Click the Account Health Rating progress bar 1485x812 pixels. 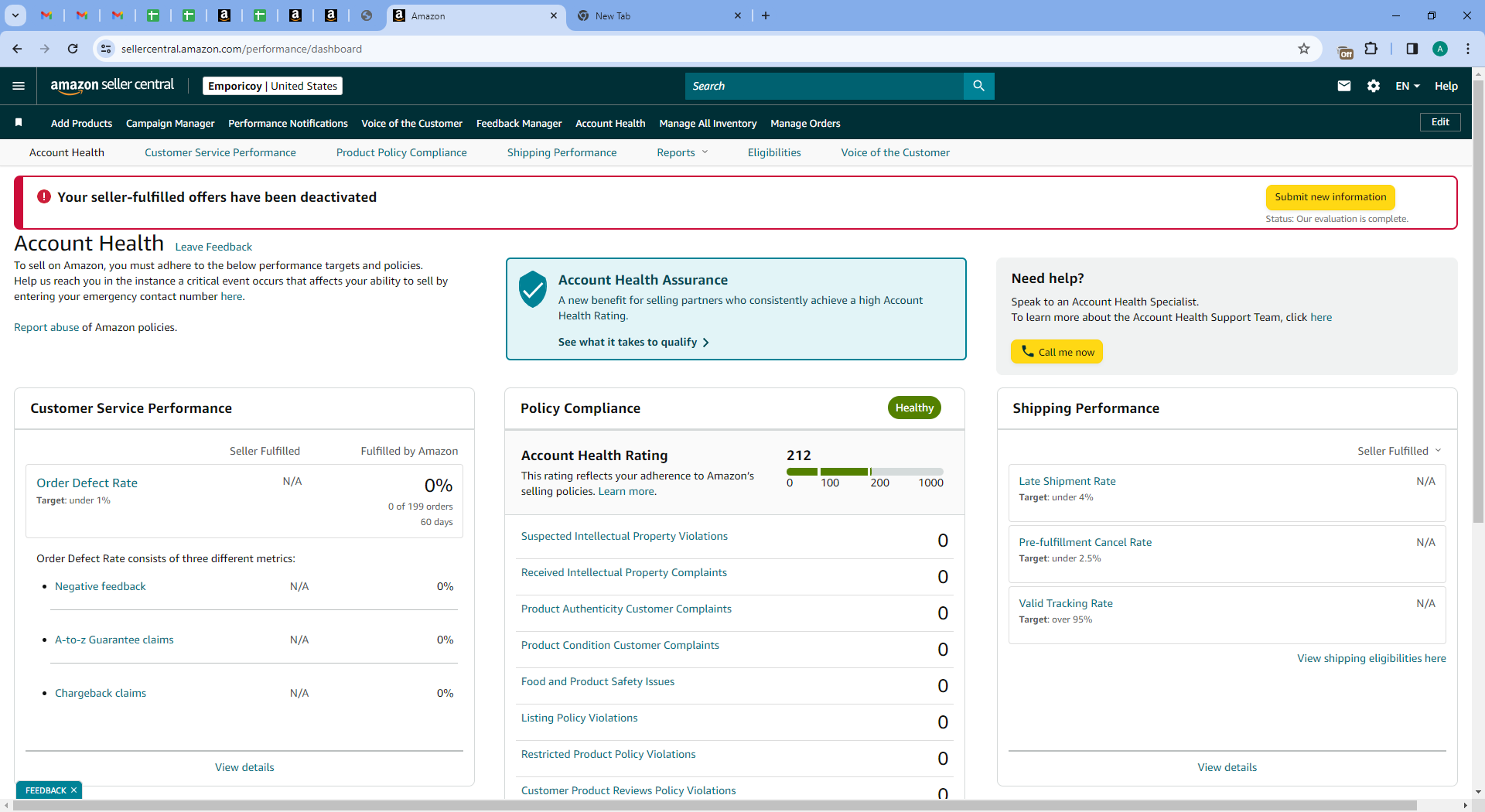tap(865, 472)
